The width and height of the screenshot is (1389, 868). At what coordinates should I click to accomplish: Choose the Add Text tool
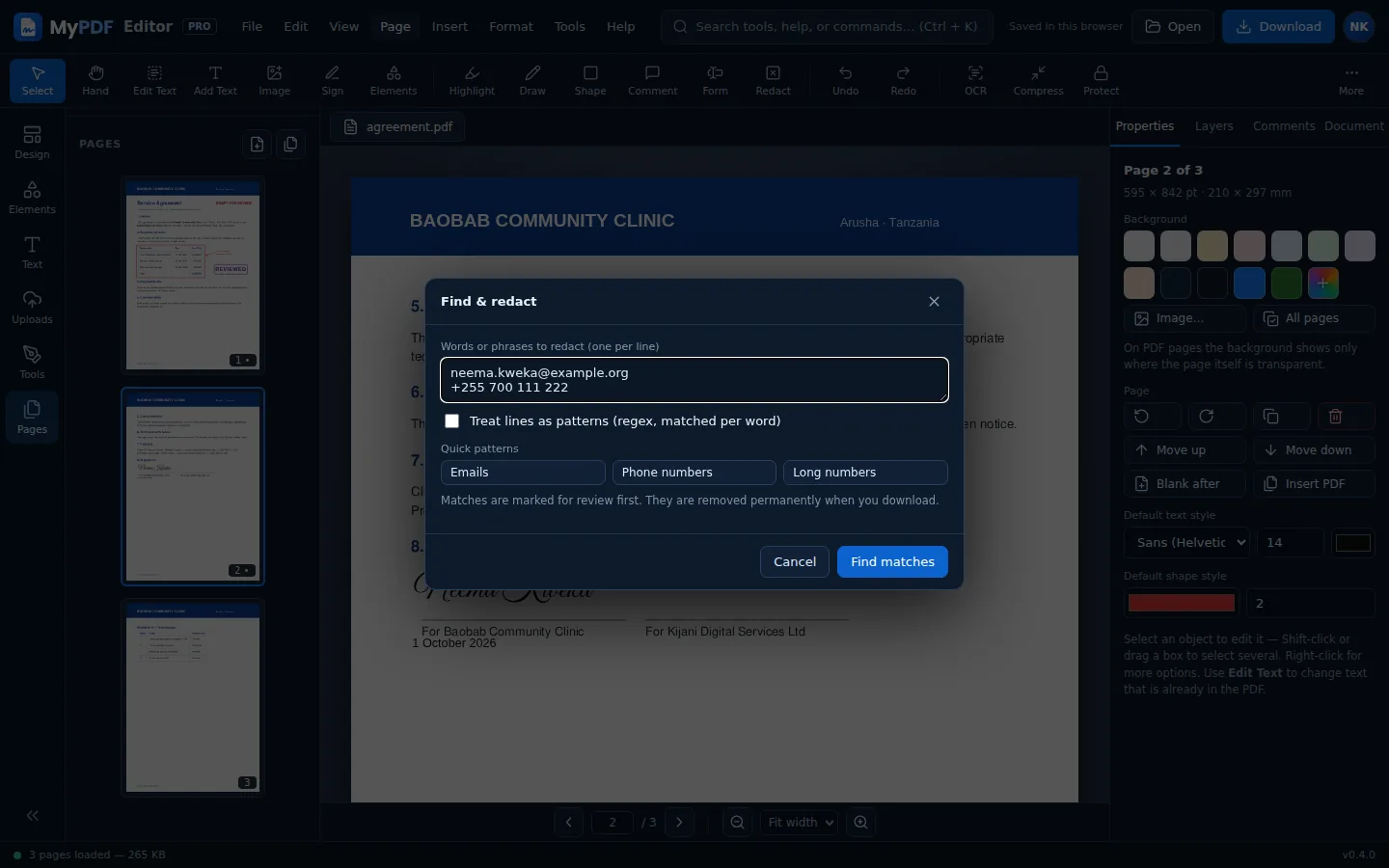coord(215,80)
